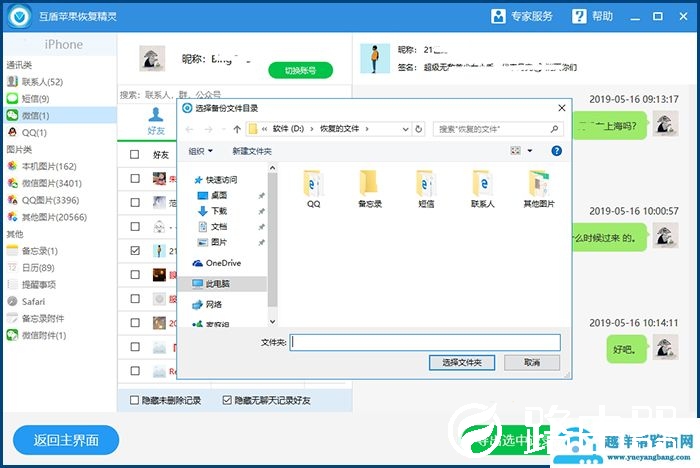The width and height of the screenshot is (700, 468).
Task: Click 软件 (D:) in the address path
Action: click(288, 129)
